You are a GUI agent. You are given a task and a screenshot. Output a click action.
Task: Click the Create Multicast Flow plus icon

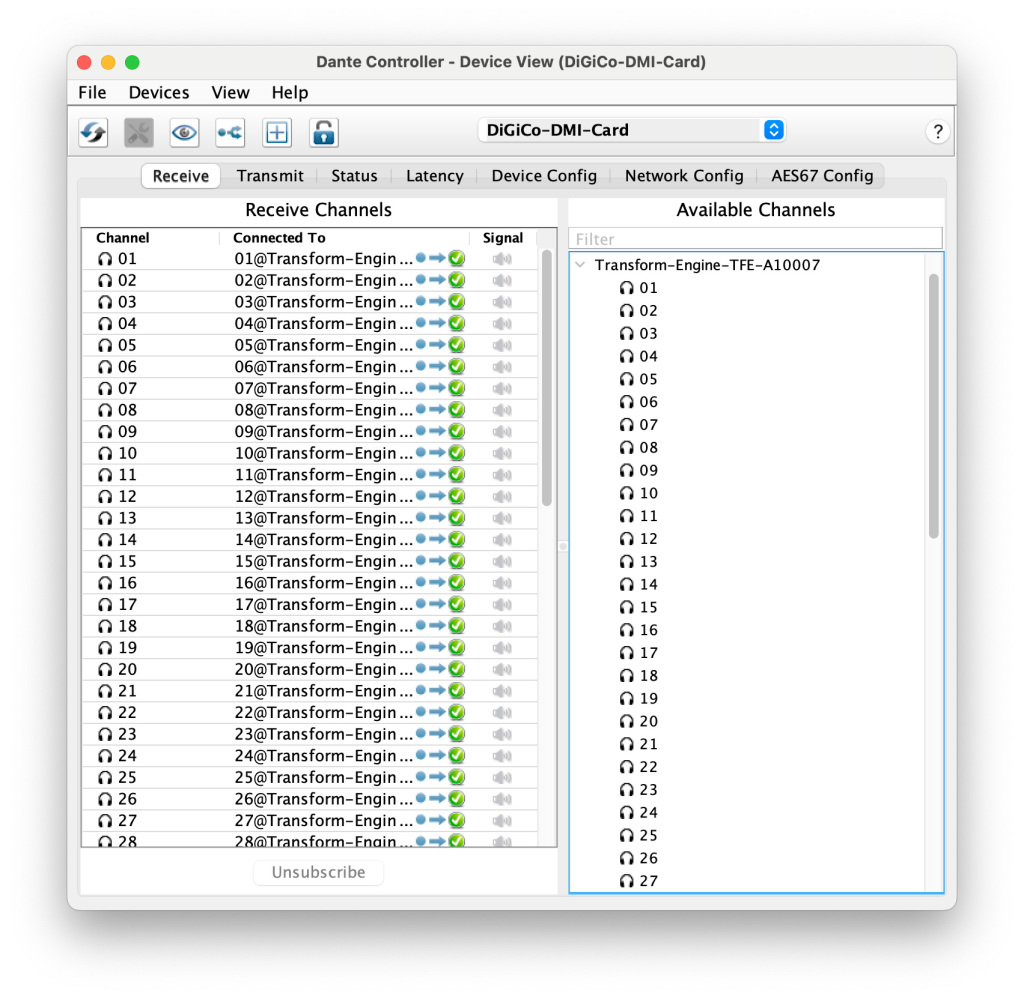pyautogui.click(x=277, y=133)
